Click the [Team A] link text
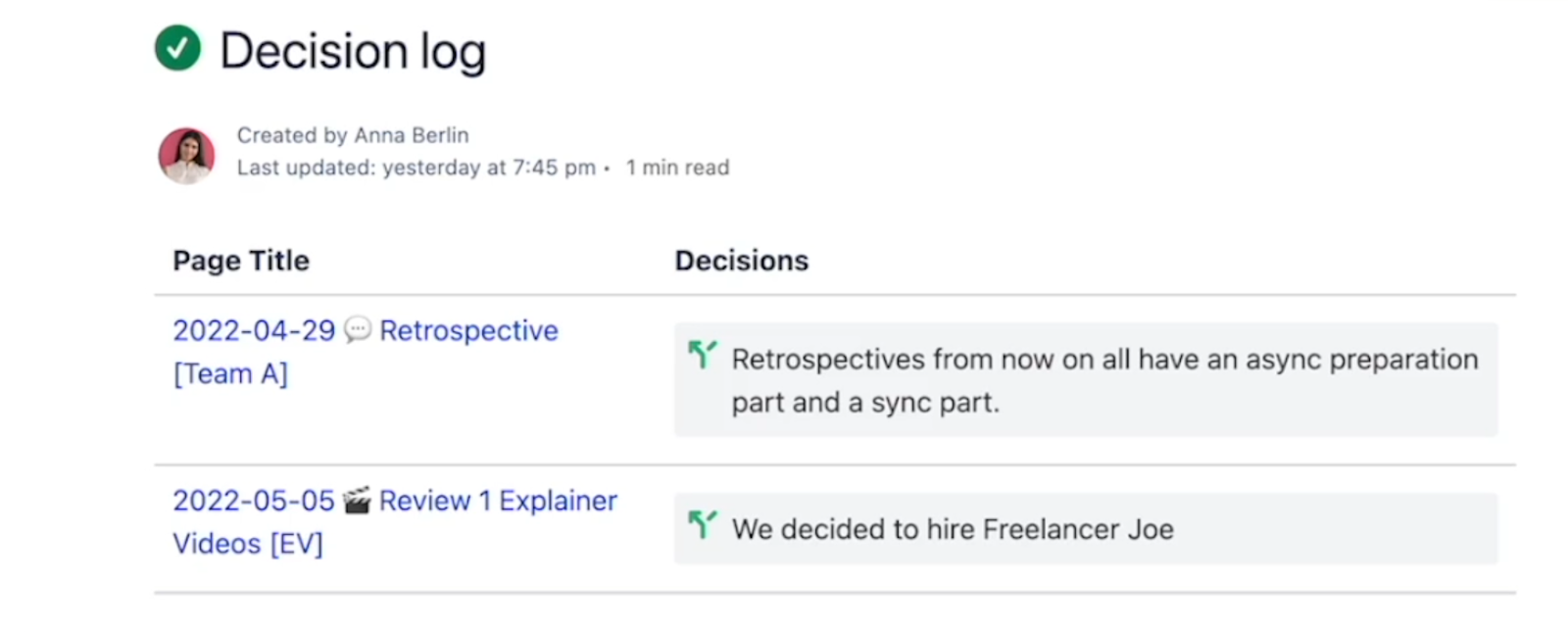 [230, 374]
